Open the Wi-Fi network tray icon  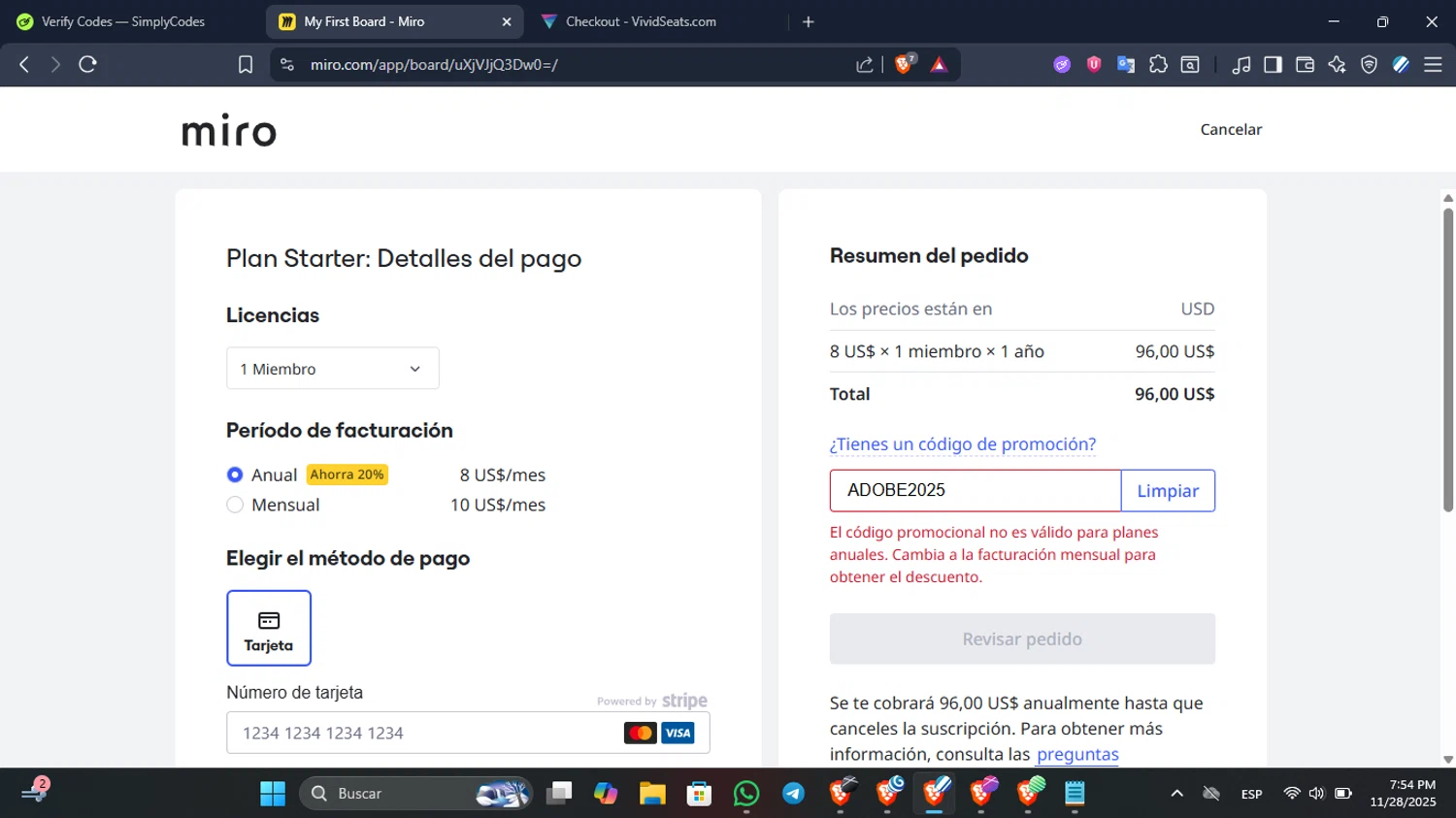pyautogui.click(x=1291, y=794)
